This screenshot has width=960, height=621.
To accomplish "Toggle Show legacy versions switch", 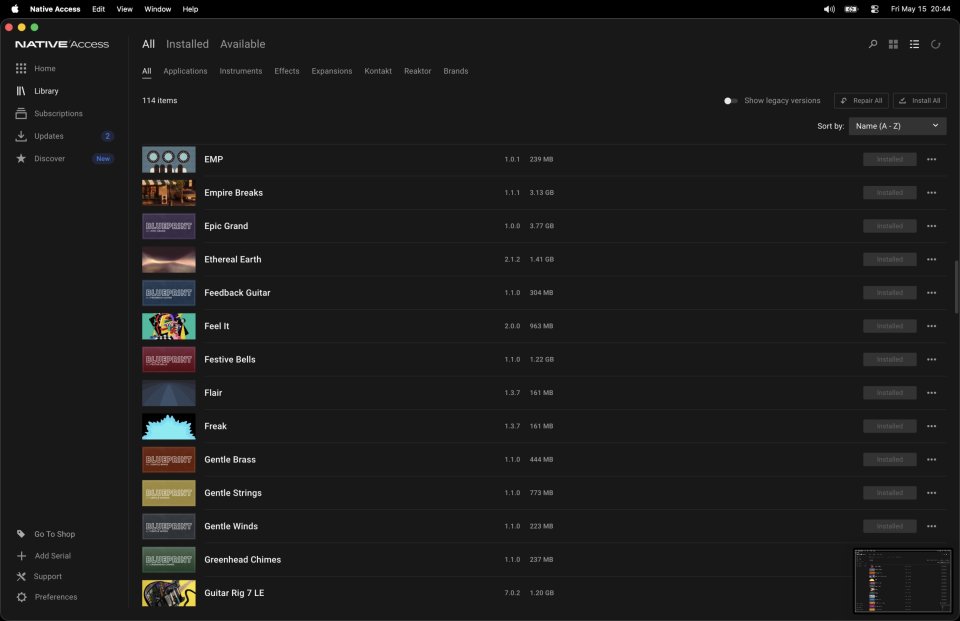I will pos(730,100).
